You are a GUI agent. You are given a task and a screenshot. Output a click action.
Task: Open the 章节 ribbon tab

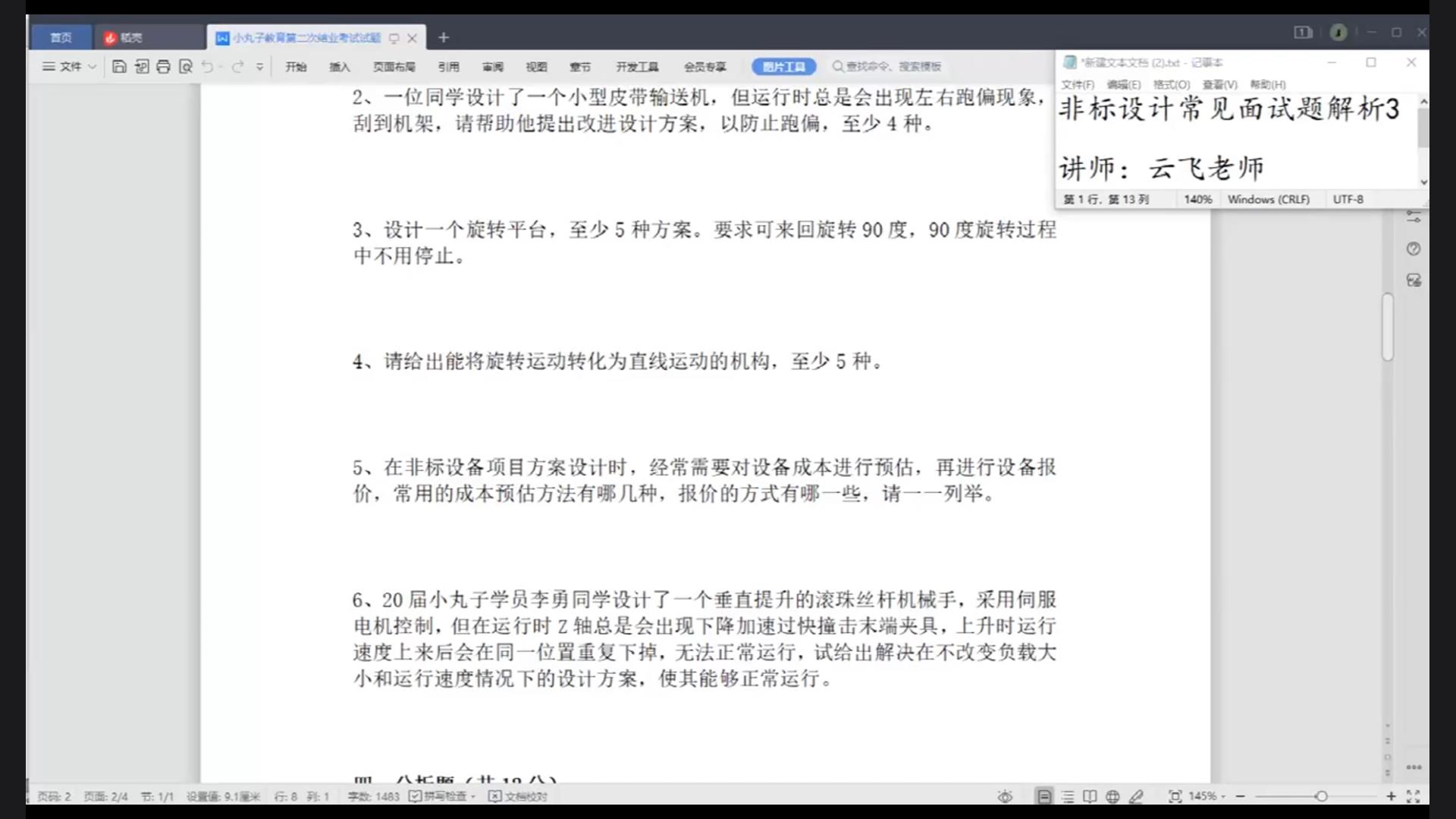point(580,67)
